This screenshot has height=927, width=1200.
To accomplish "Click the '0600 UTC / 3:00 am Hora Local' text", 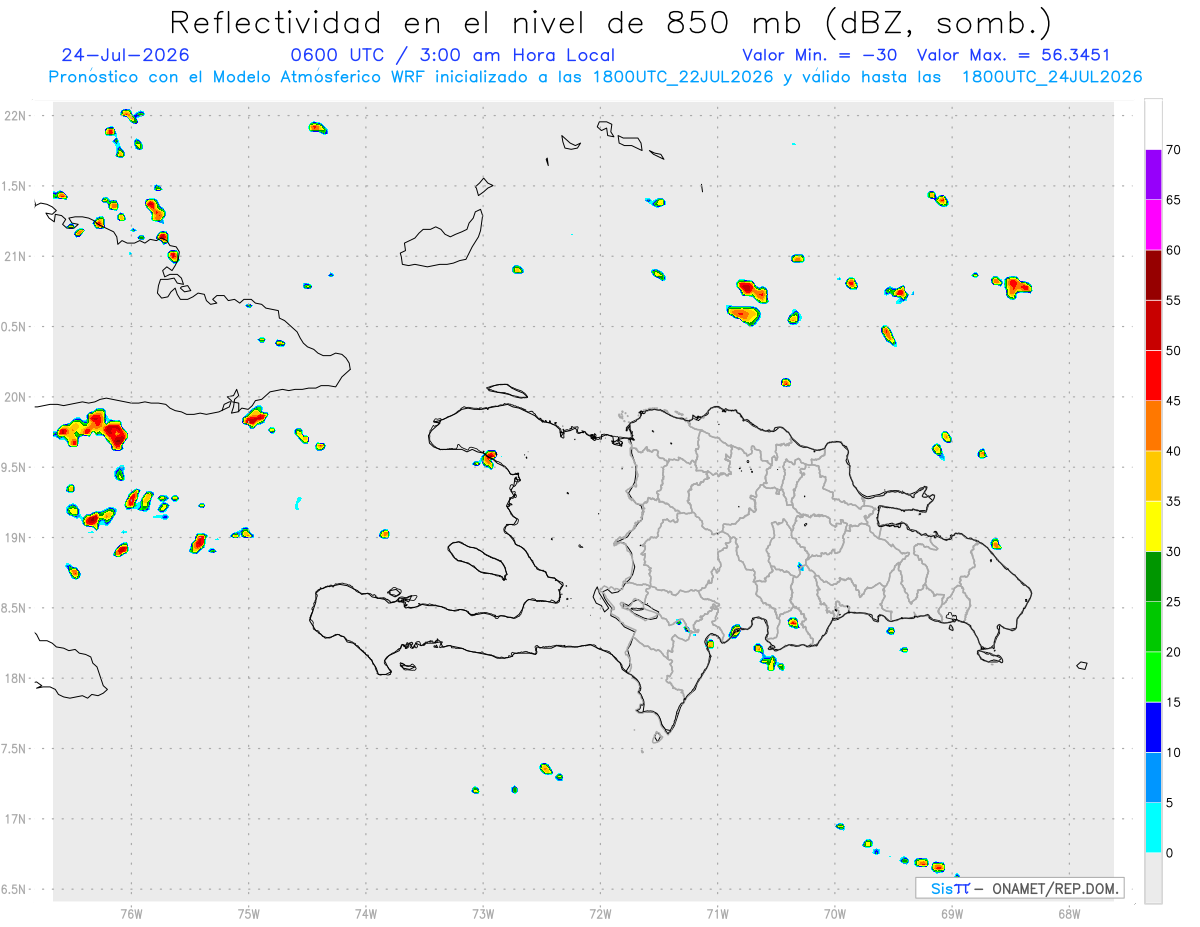I will pos(452,55).
